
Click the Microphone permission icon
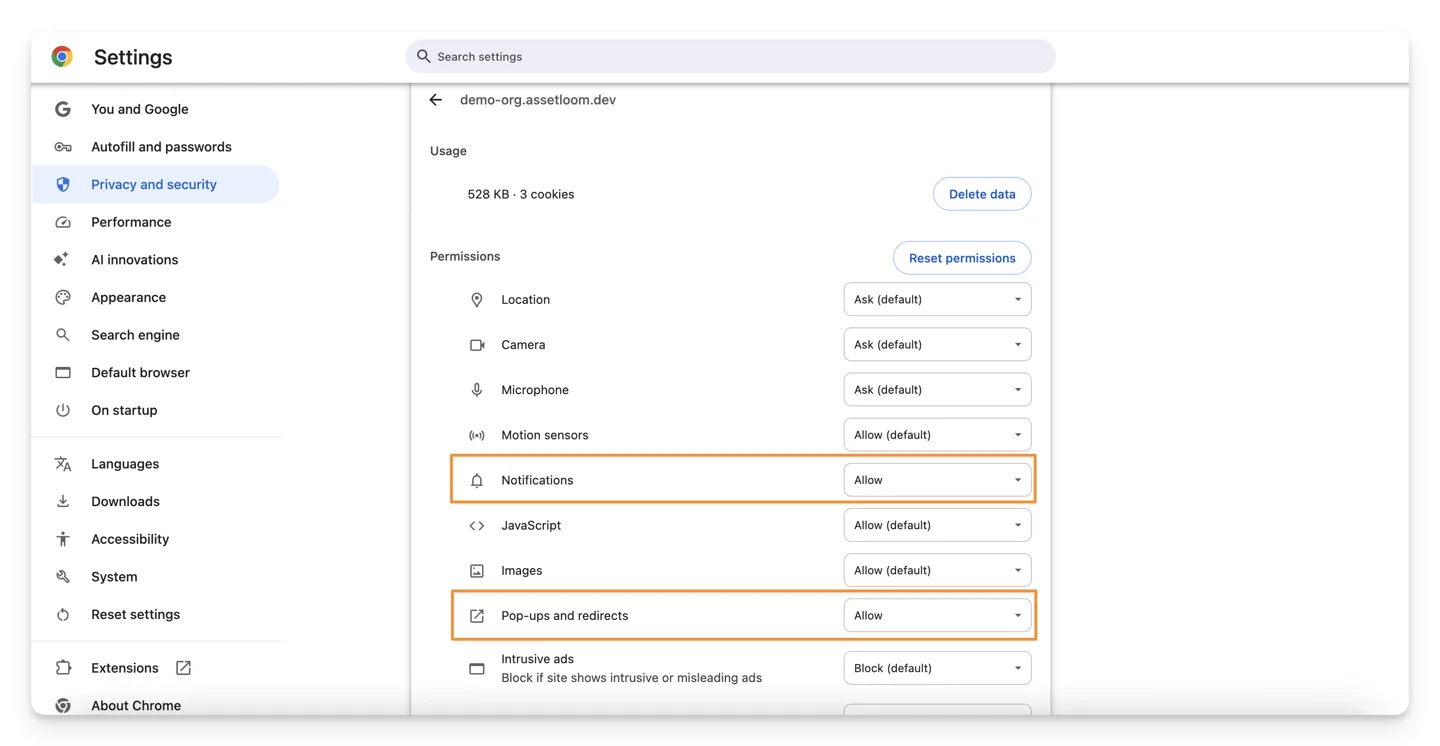[477, 390]
